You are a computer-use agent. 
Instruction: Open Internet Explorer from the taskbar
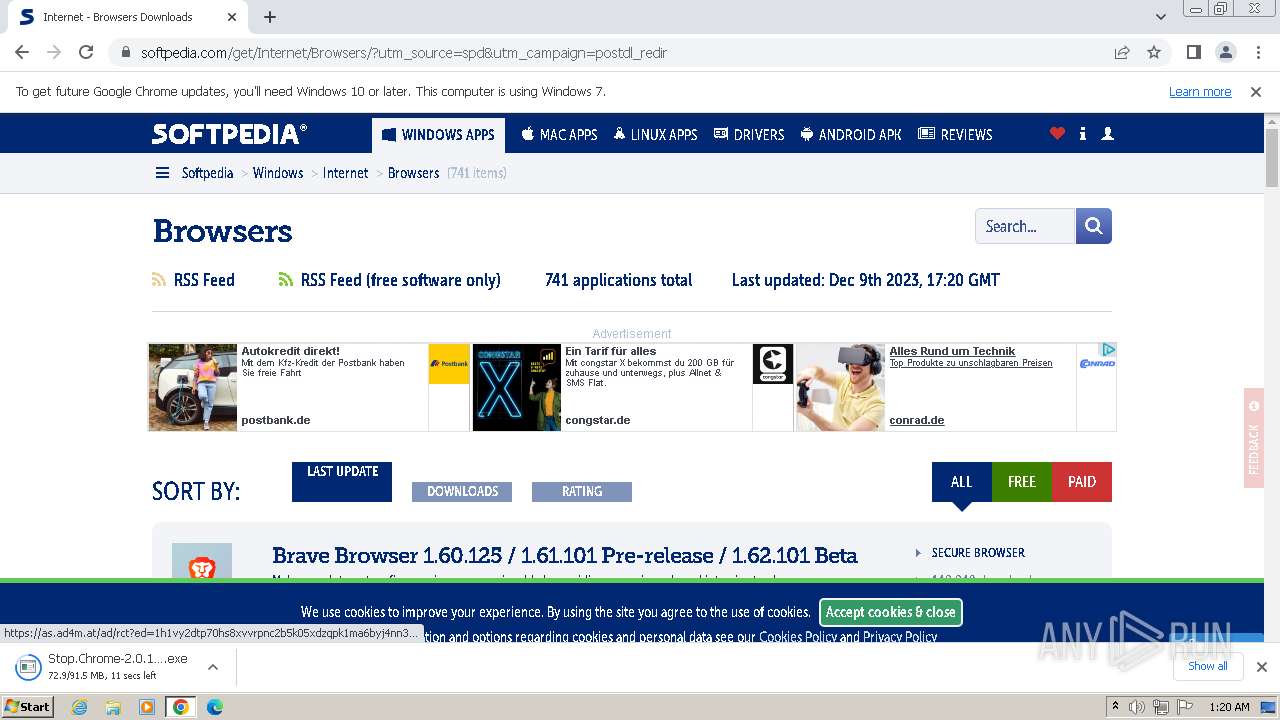(x=79, y=707)
